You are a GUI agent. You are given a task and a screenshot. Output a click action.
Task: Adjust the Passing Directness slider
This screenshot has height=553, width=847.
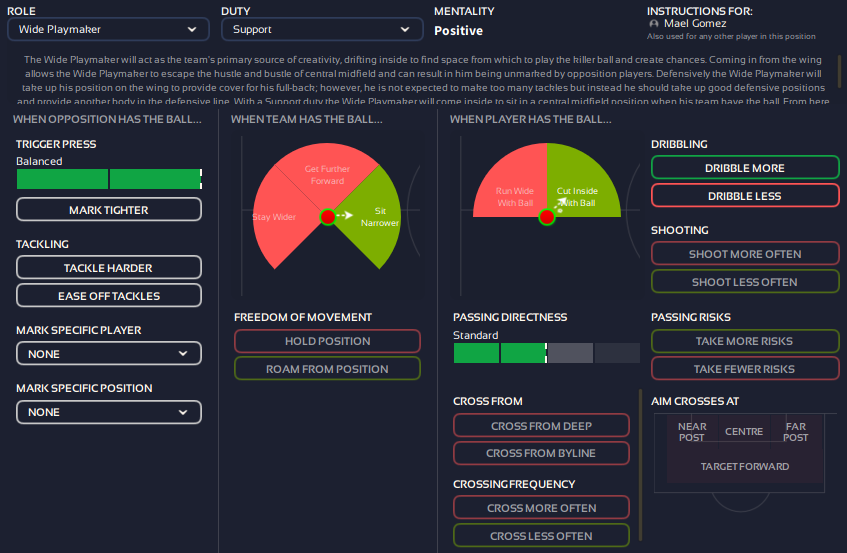pyautogui.click(x=547, y=353)
